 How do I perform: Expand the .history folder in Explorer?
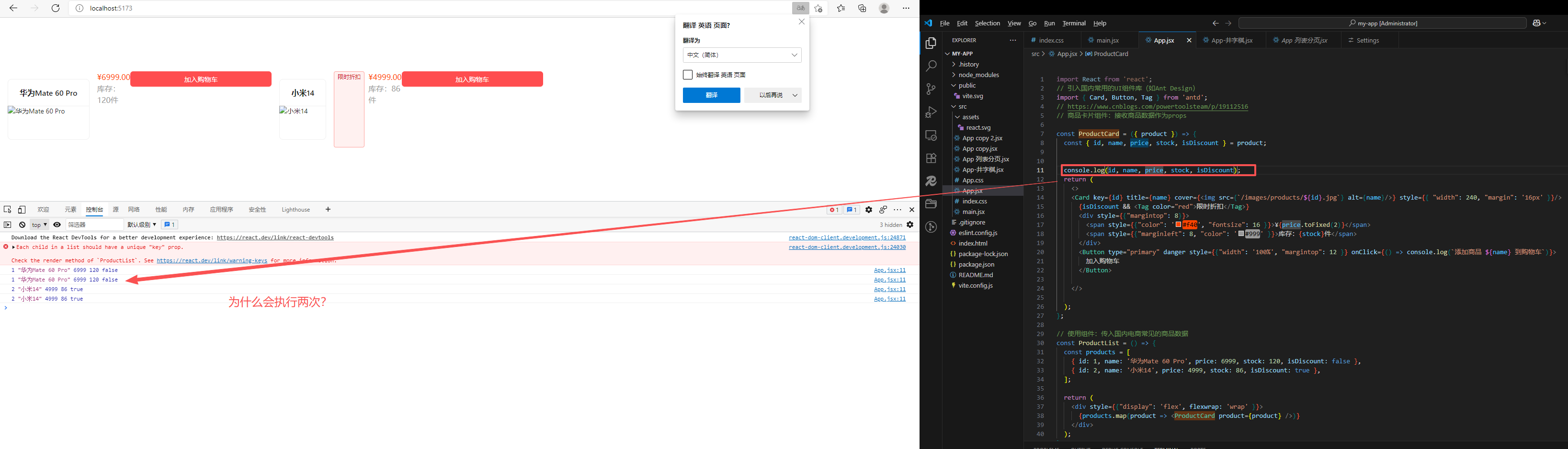tap(968, 64)
